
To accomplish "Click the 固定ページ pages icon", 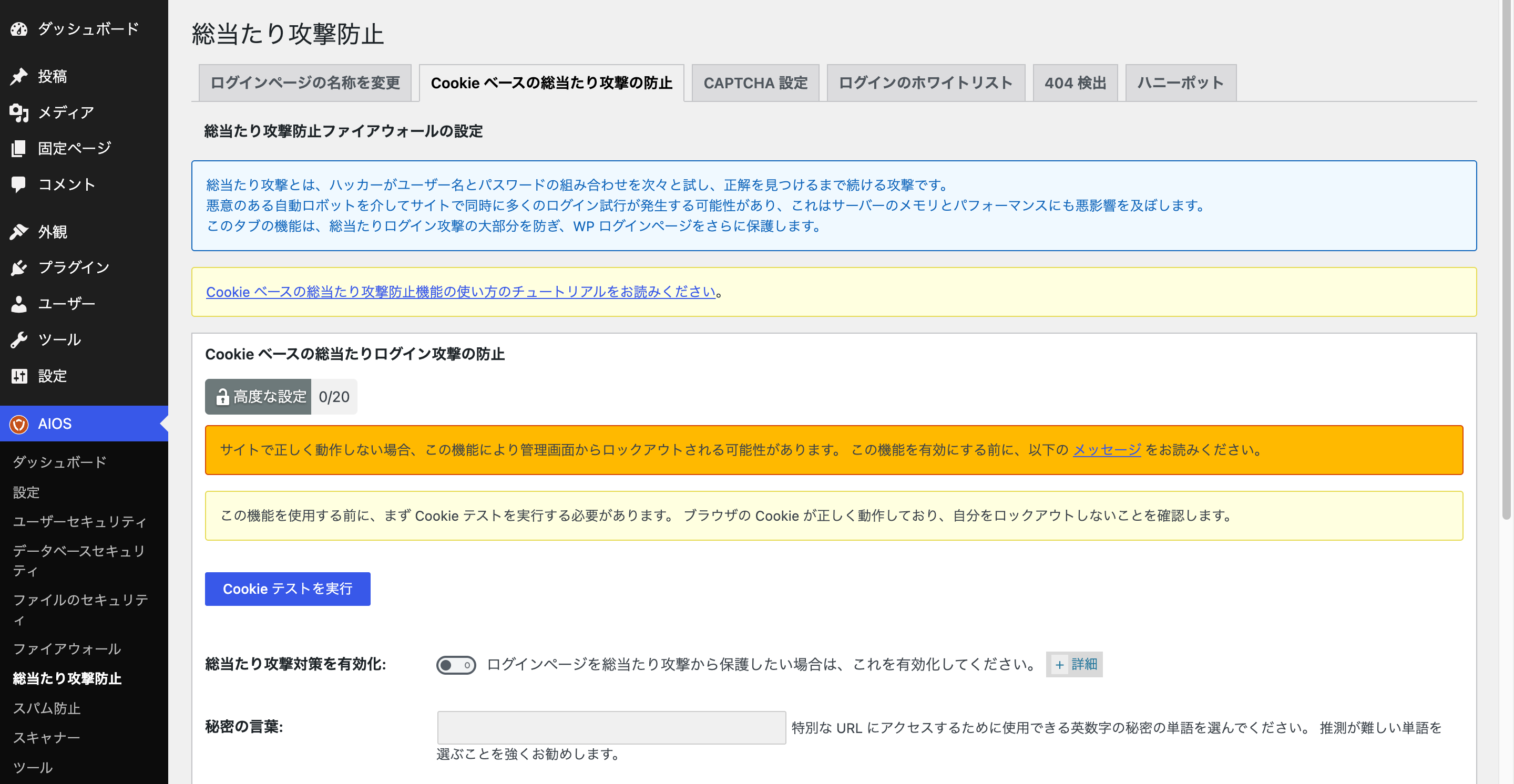I will coord(19,148).
